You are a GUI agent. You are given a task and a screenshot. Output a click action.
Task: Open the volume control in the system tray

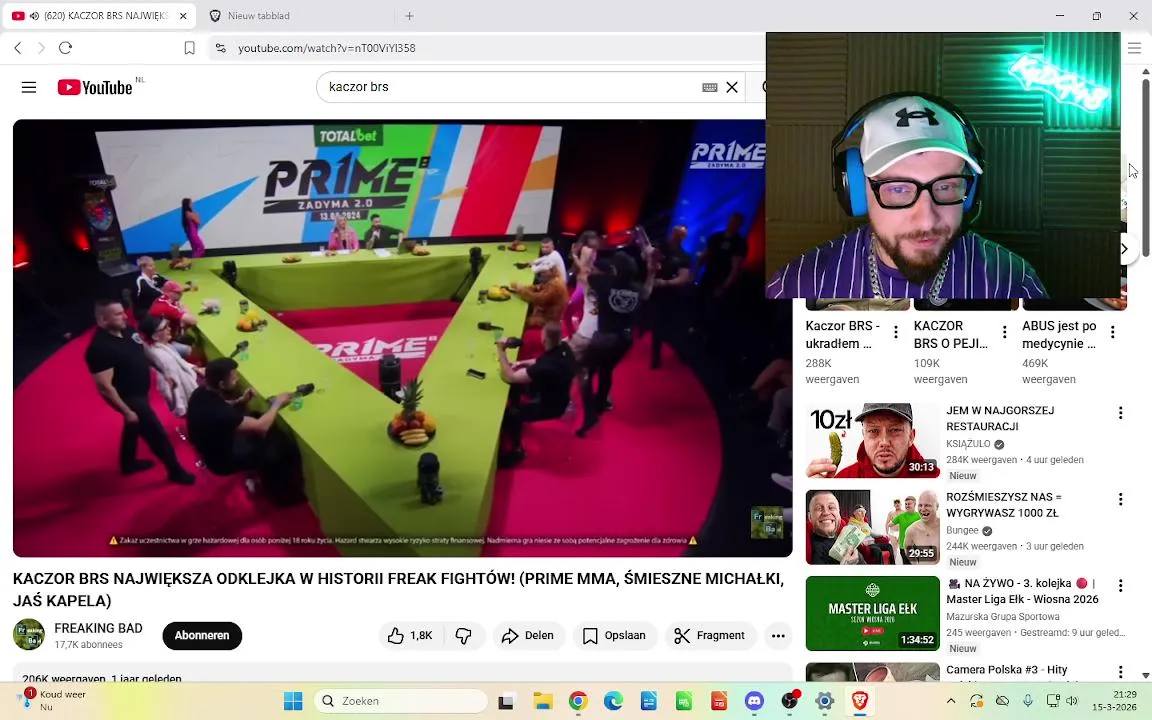click(1073, 701)
